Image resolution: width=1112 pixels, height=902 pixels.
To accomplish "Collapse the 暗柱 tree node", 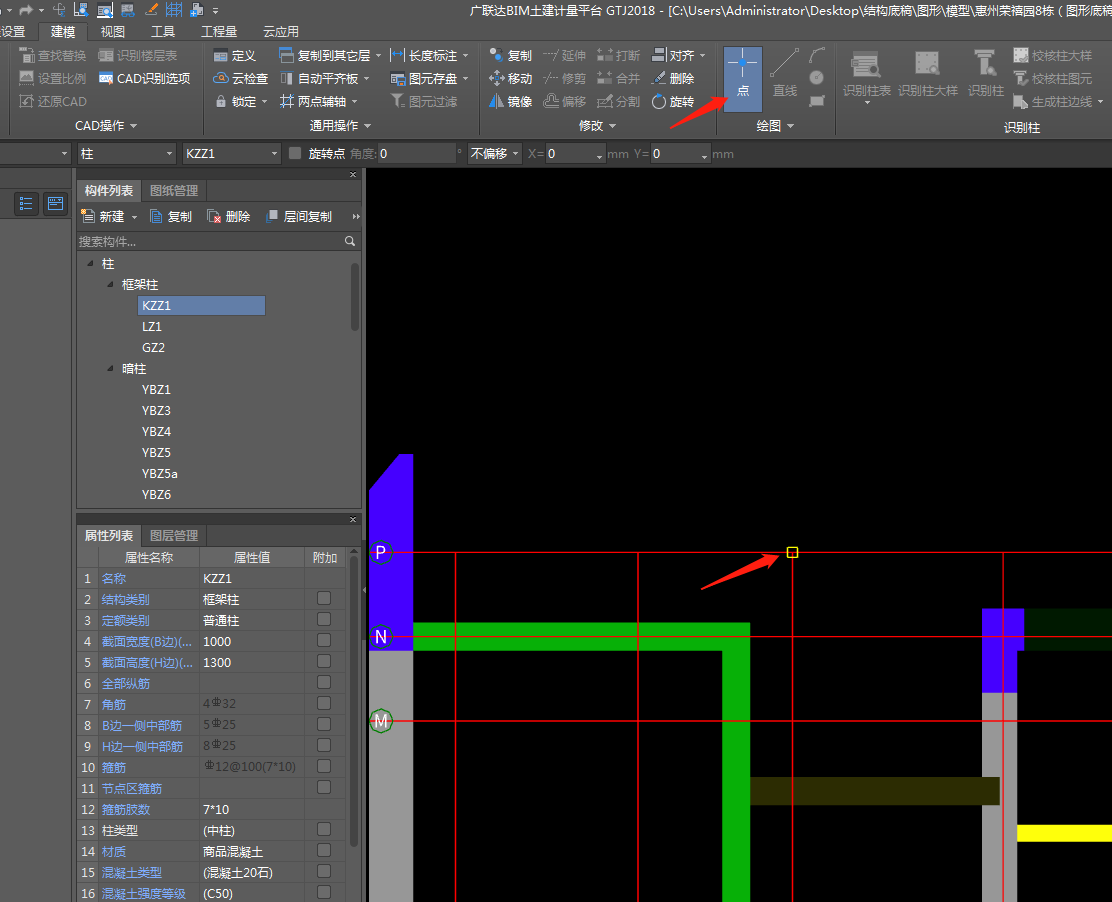I will pyautogui.click(x=110, y=369).
